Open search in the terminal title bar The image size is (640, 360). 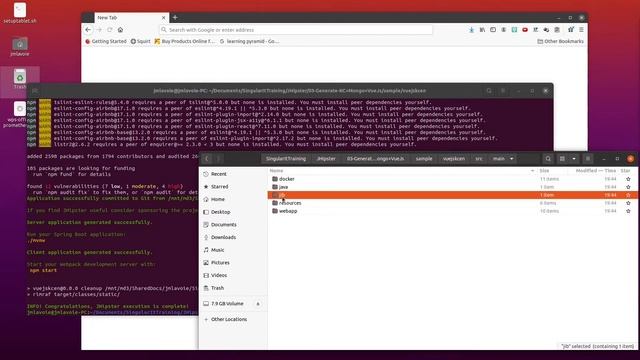coord(489,91)
